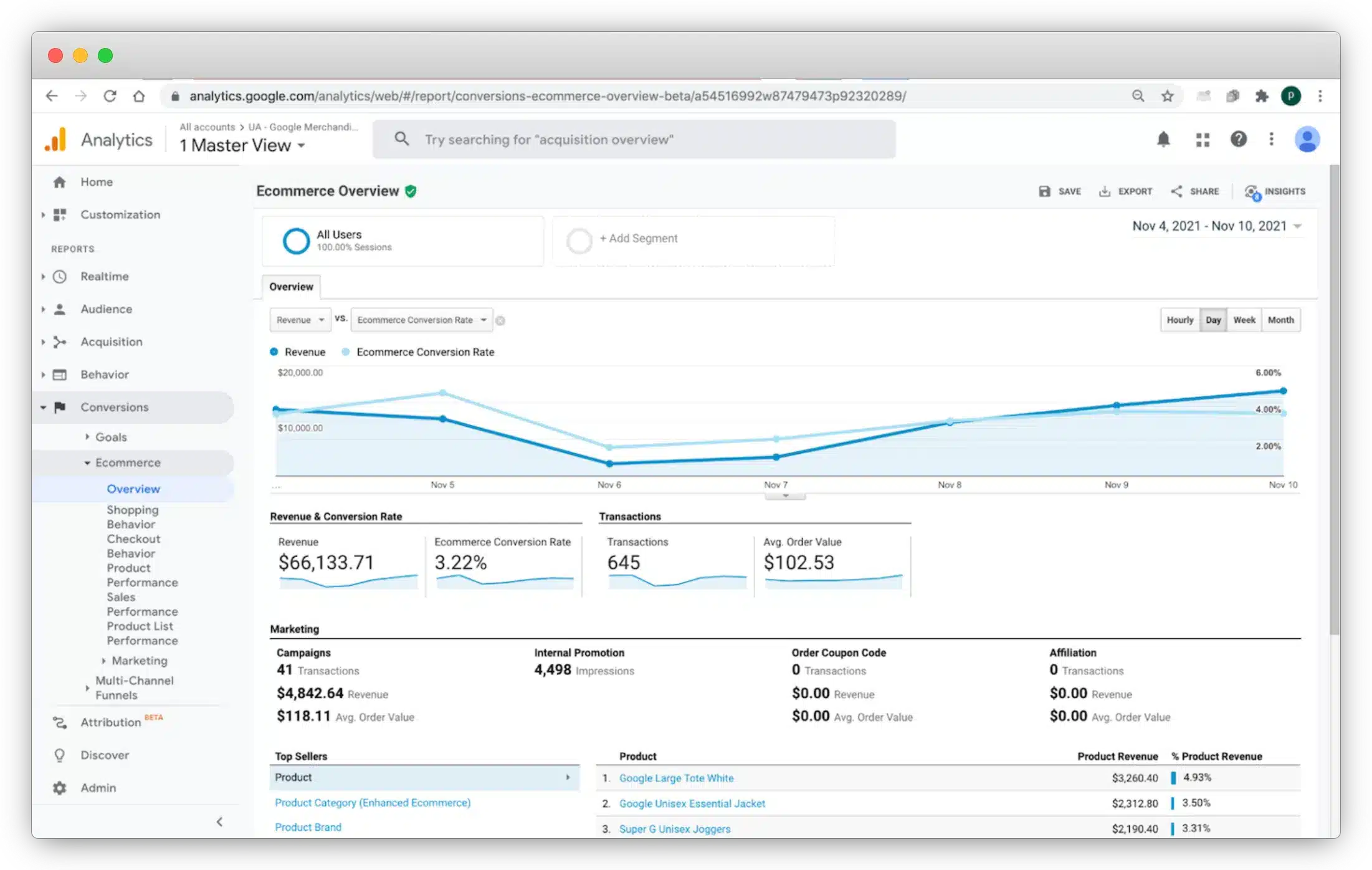Bookmark page with star icon
1372x870 pixels.
point(1167,96)
